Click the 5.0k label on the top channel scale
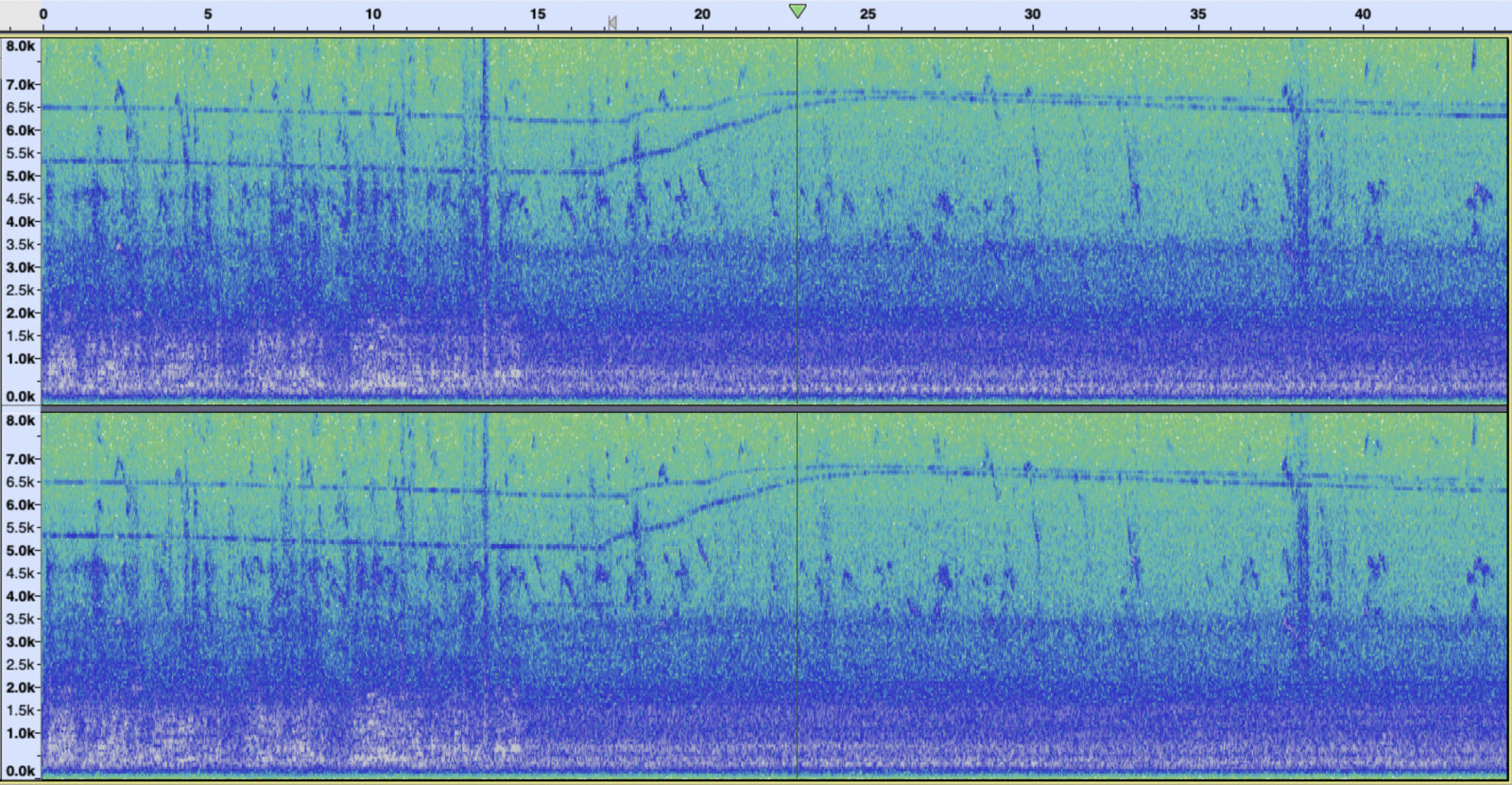Screen dimensions: 1512x785 click(x=20, y=176)
